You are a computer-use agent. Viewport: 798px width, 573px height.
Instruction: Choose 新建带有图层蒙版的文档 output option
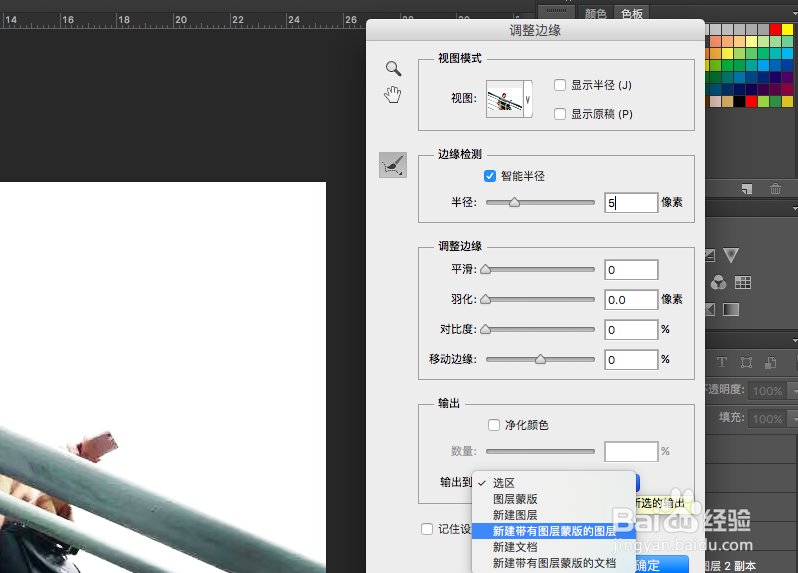click(x=554, y=563)
